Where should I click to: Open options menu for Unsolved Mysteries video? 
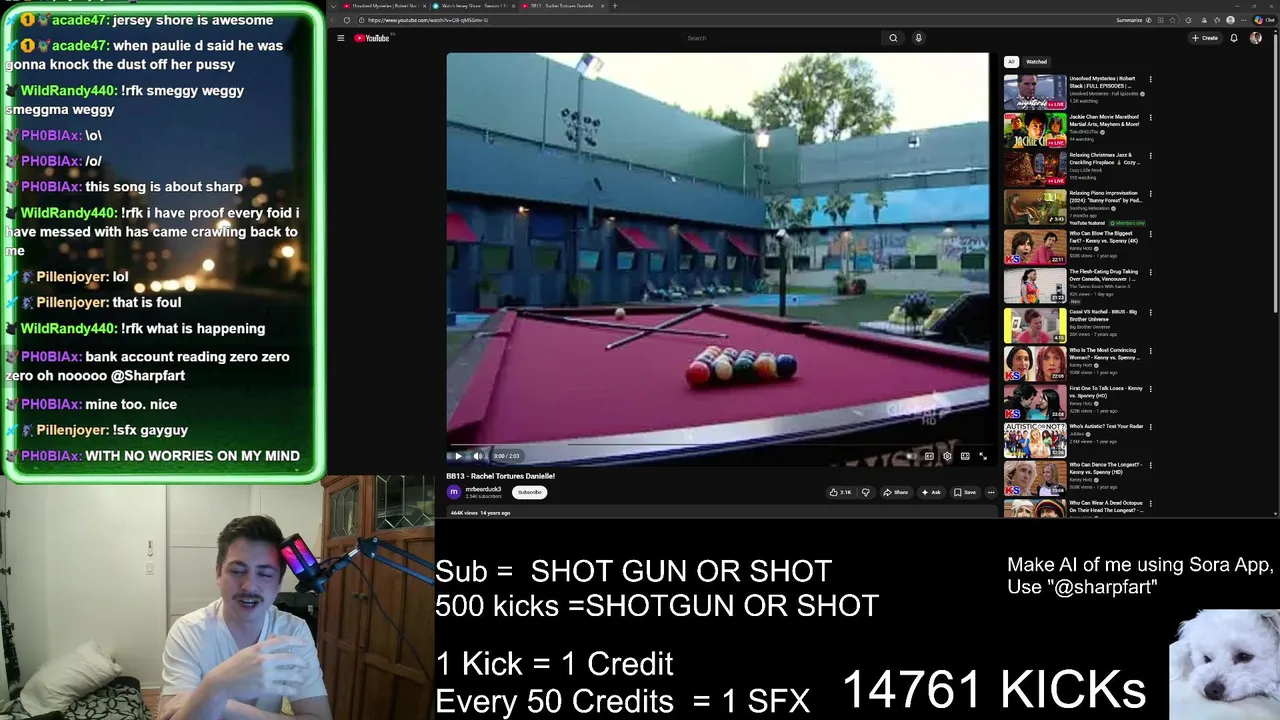[1150, 79]
